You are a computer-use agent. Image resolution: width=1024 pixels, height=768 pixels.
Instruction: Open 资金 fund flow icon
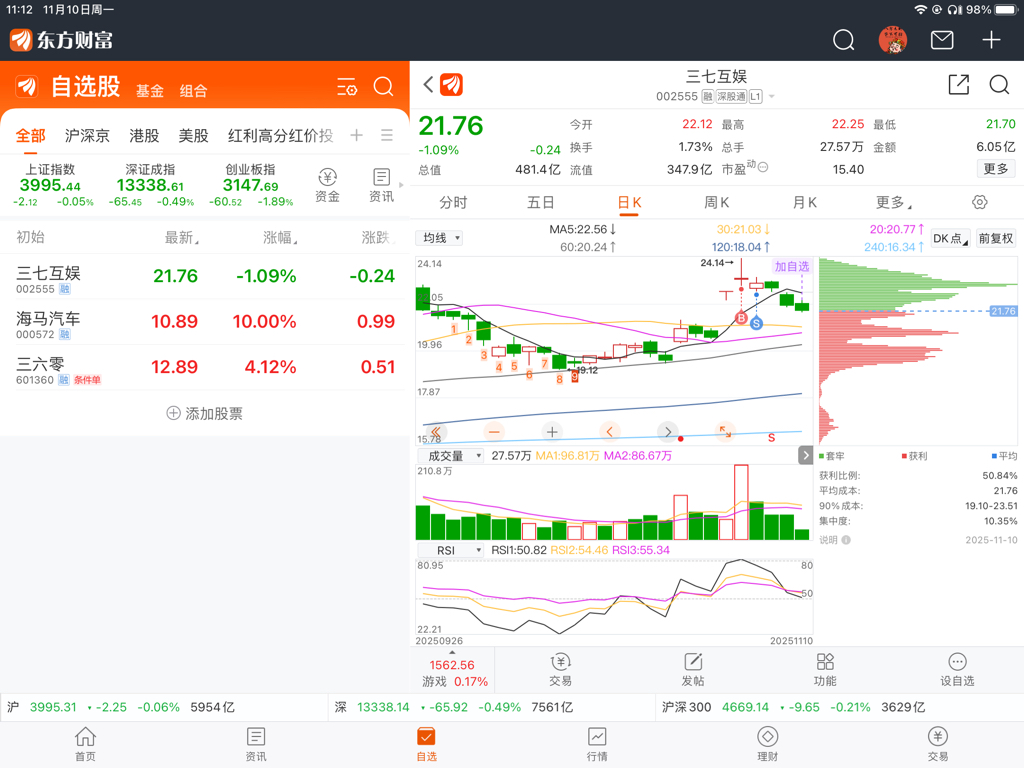click(x=327, y=185)
